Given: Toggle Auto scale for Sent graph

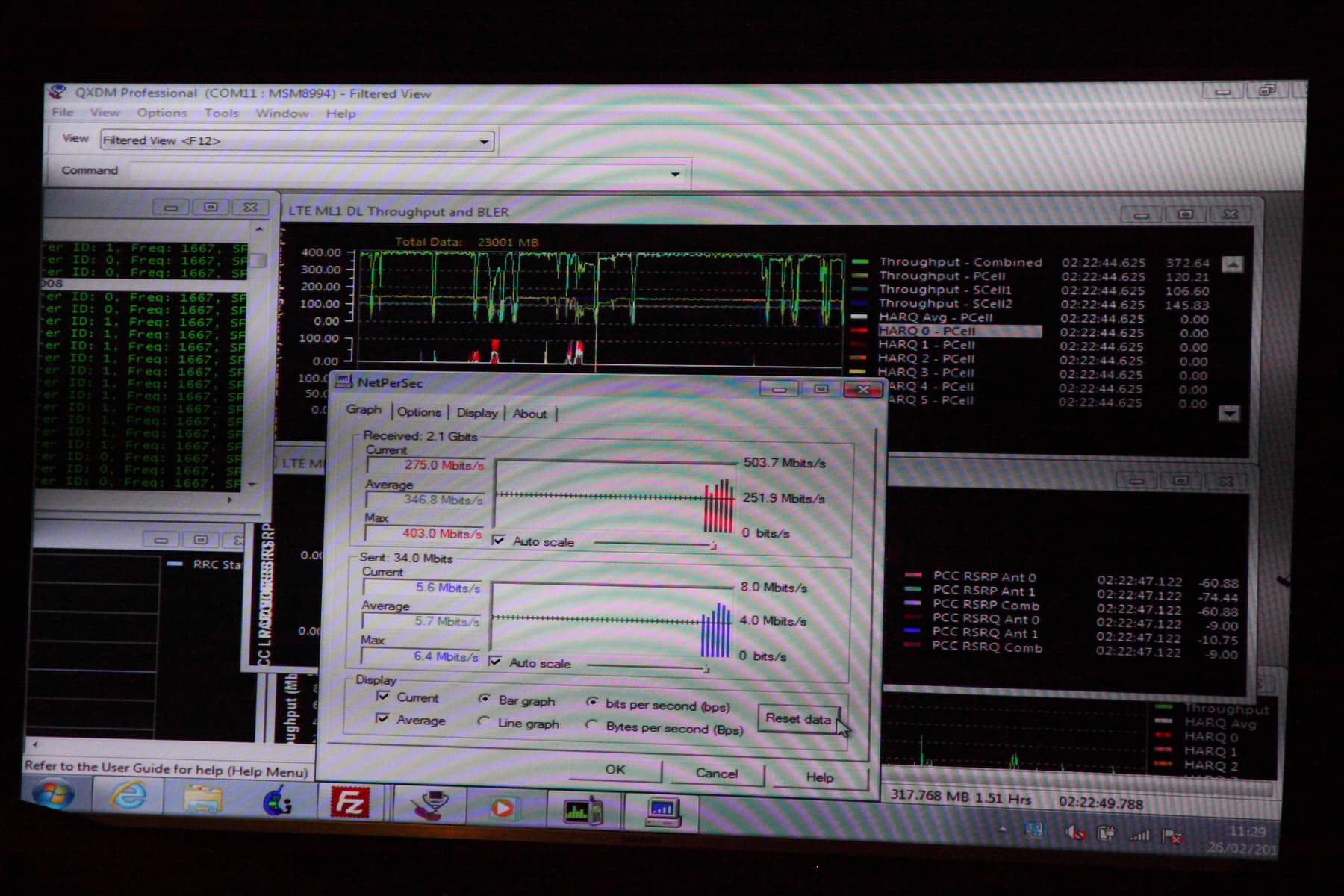Looking at the screenshot, I should pos(494,662).
